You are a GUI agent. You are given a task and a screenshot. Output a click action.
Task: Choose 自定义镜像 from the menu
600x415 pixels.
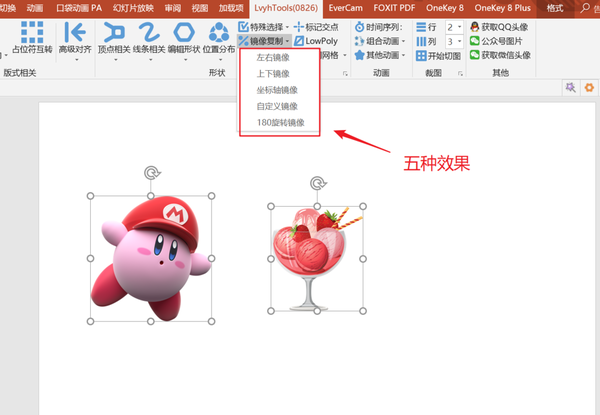[x=279, y=106]
